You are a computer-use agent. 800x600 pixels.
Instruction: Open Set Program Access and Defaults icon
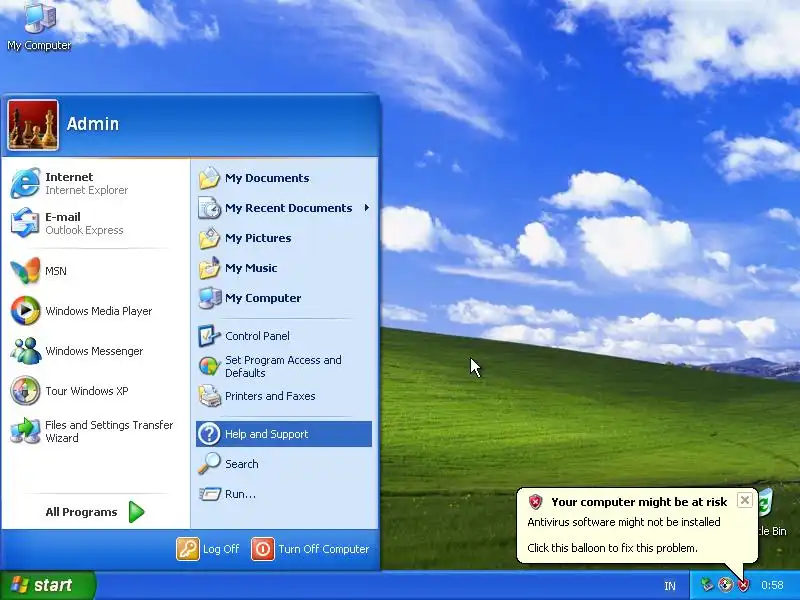click(x=209, y=366)
